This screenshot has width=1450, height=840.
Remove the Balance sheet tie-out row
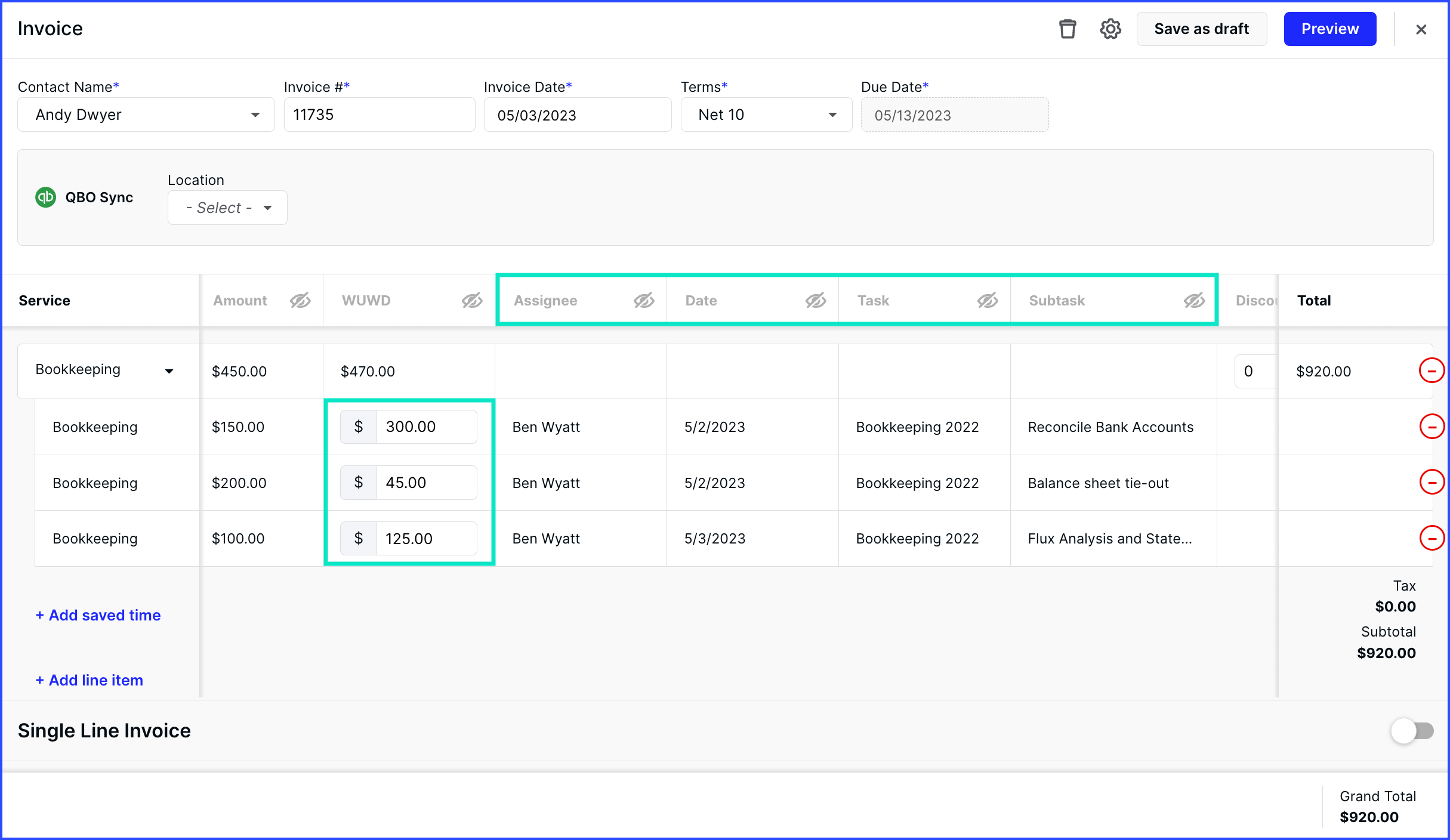(1432, 482)
